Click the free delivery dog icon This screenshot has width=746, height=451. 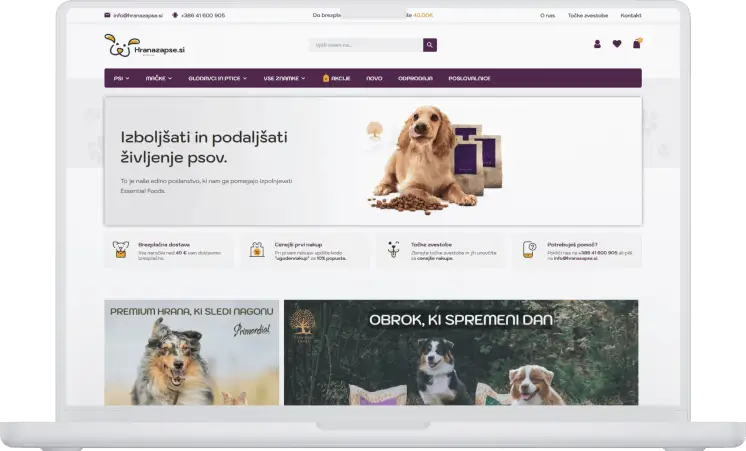[121, 250]
